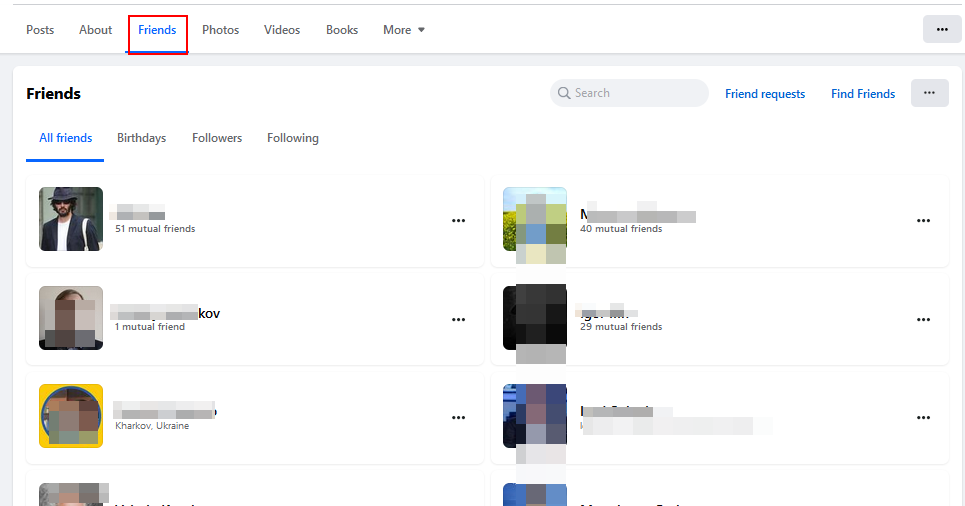Click the 'Kharkov, Ukraine' text
This screenshot has height=506, width=965.
[152, 426]
